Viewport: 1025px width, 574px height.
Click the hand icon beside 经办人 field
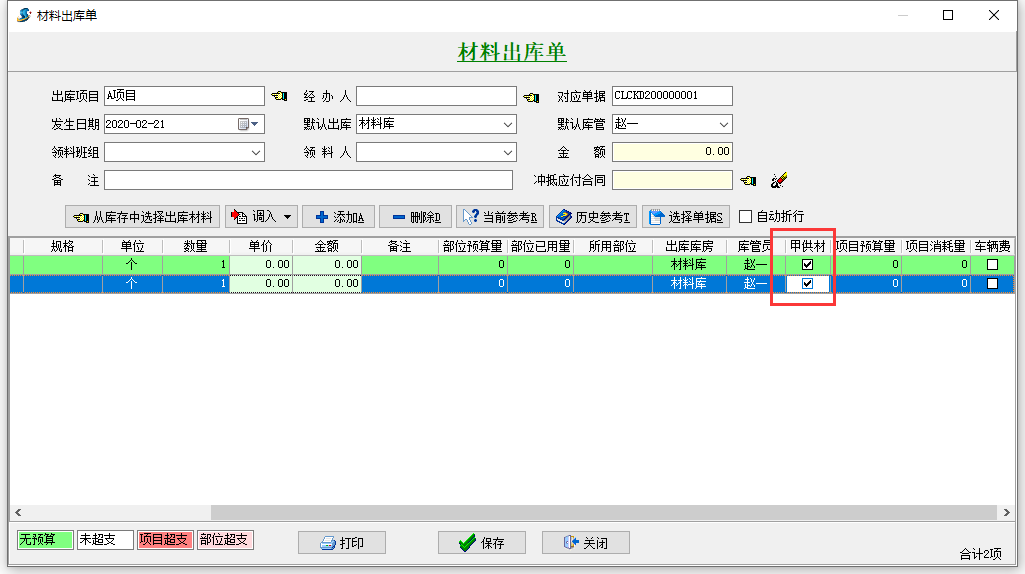click(x=531, y=96)
